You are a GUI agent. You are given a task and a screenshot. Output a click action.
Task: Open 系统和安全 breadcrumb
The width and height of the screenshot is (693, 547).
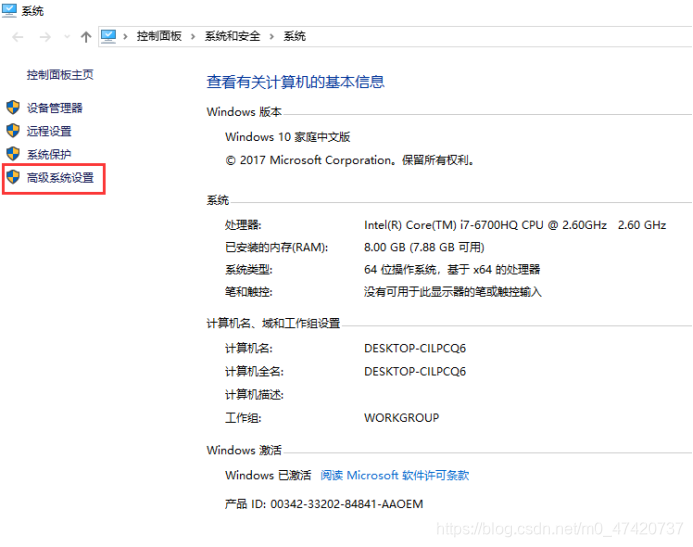pos(232,36)
